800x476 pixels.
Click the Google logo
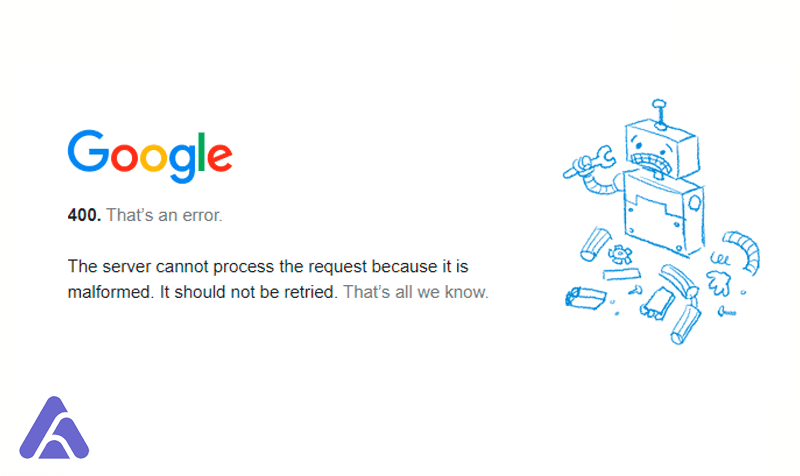pos(150,156)
